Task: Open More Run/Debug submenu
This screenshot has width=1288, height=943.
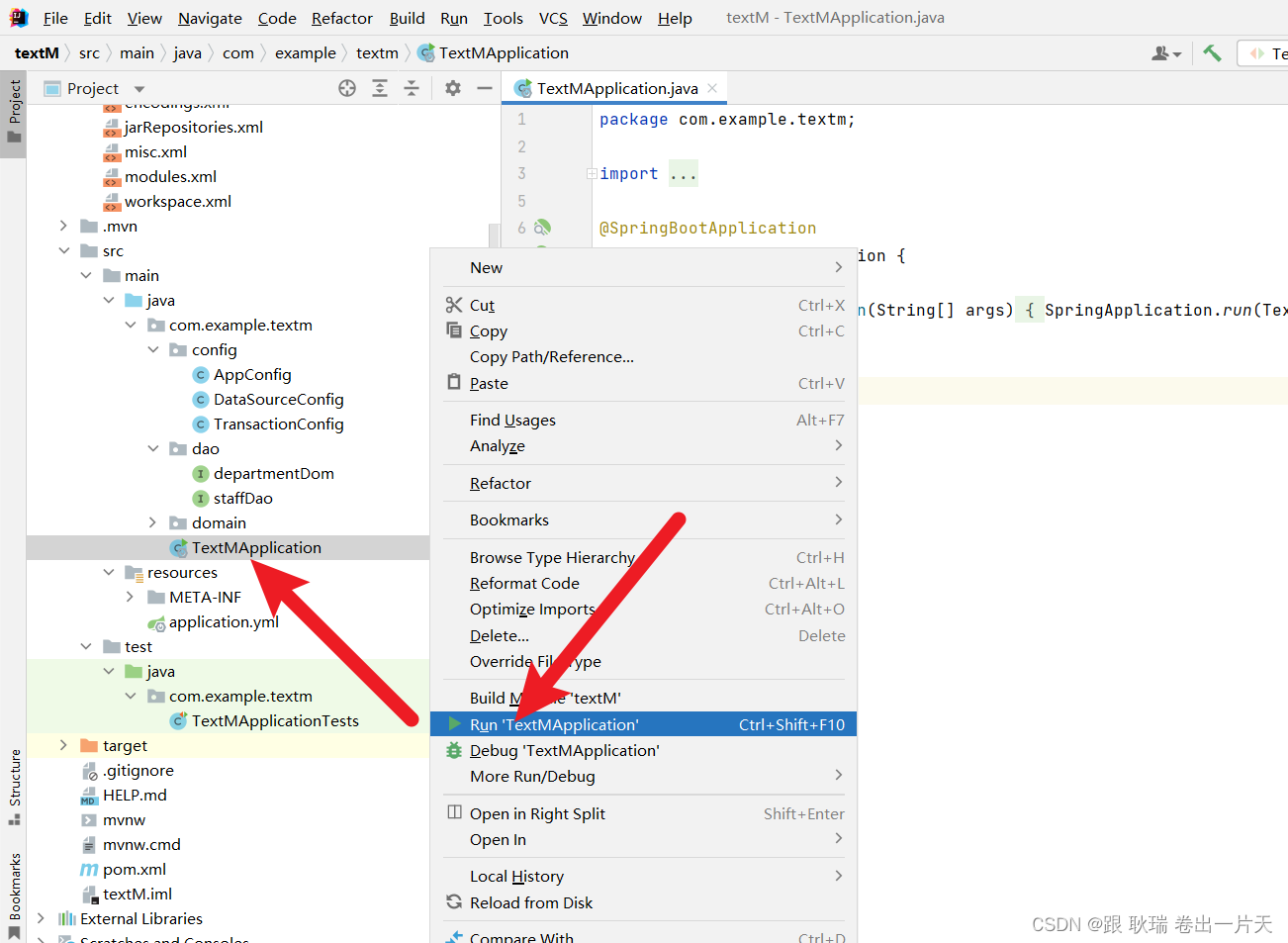Action: click(643, 776)
